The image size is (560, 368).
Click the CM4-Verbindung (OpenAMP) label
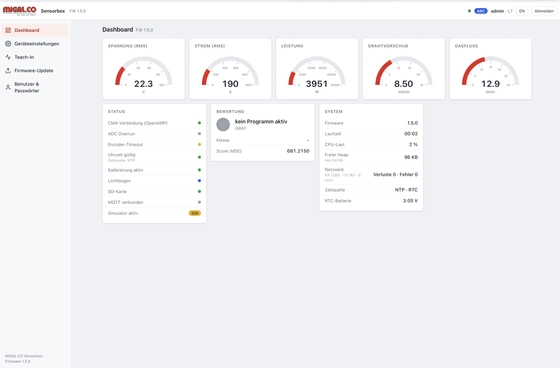click(x=138, y=123)
